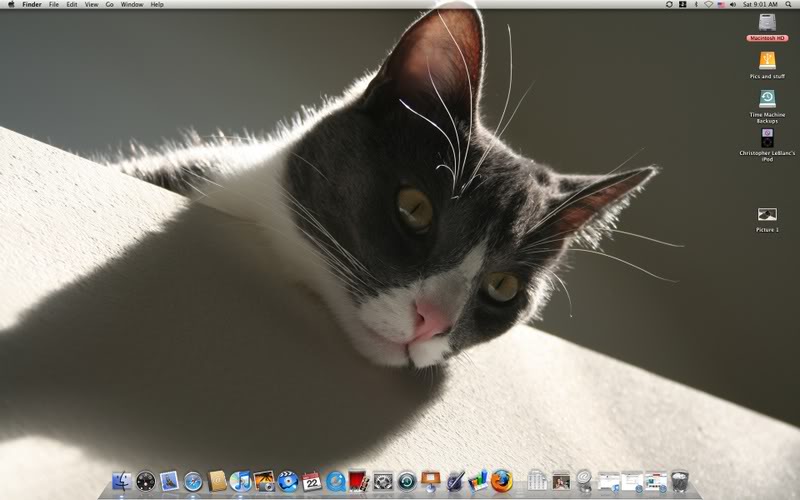The height and width of the screenshot is (500, 800).
Task: Open iCal calendar showing 22
Action: pyautogui.click(x=311, y=481)
